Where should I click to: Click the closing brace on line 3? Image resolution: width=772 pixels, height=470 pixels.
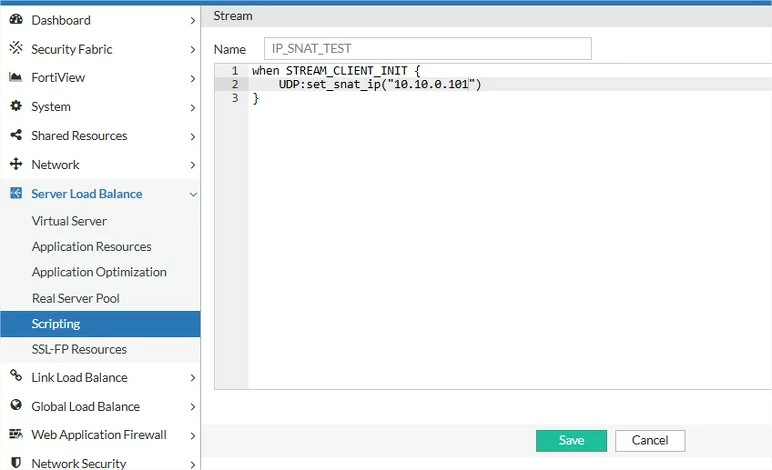tap(256, 98)
